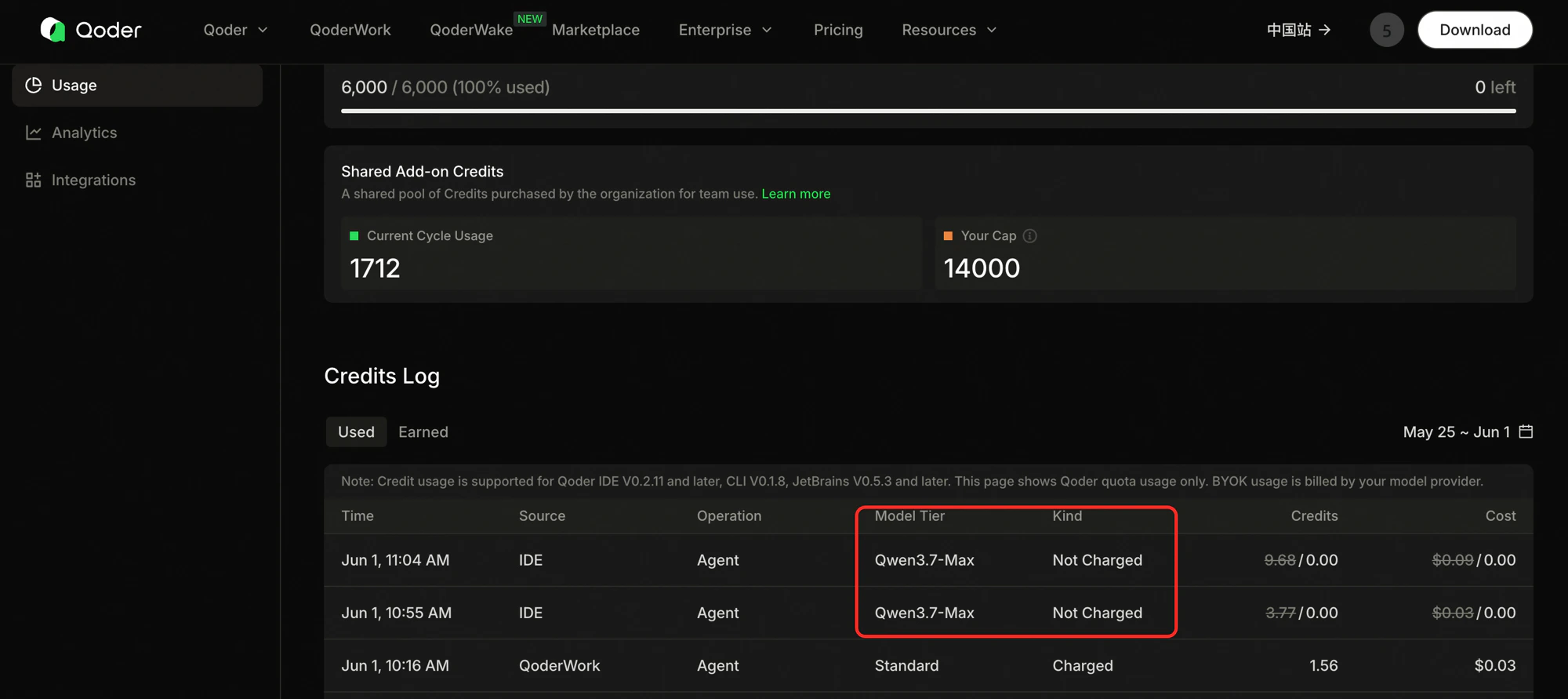Follow the Learn more link
Image resolution: width=1568 pixels, height=699 pixels.
[x=796, y=194]
